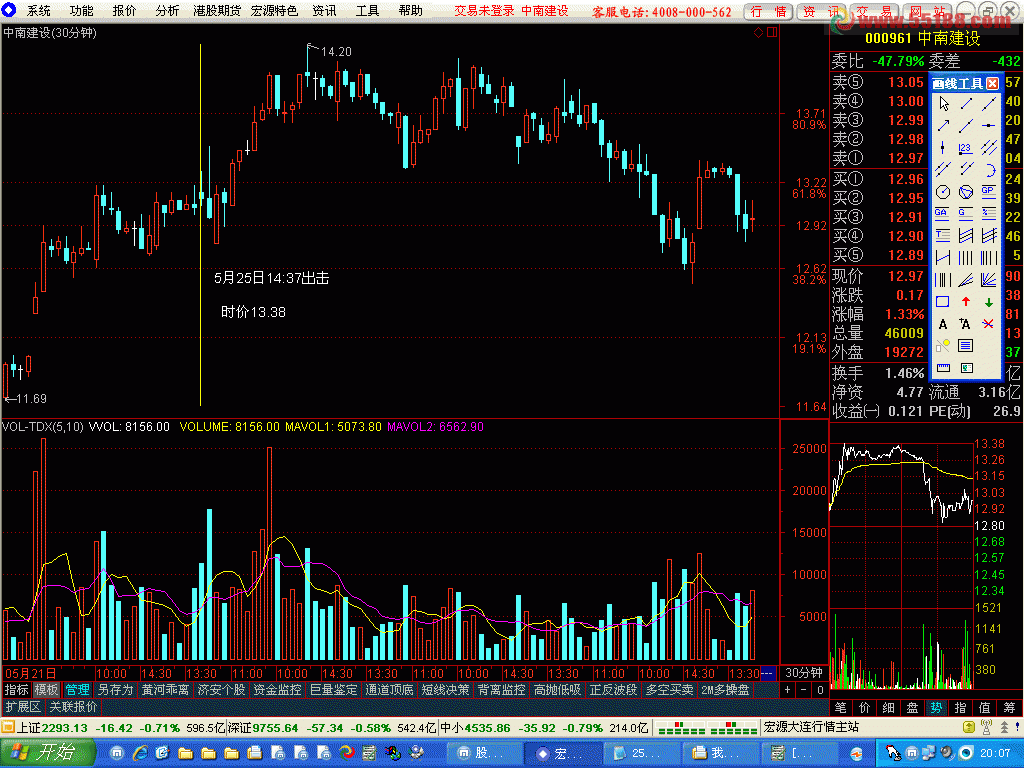Switch to the 筹 tab in quote panel

pyautogui.click(x=1010, y=707)
